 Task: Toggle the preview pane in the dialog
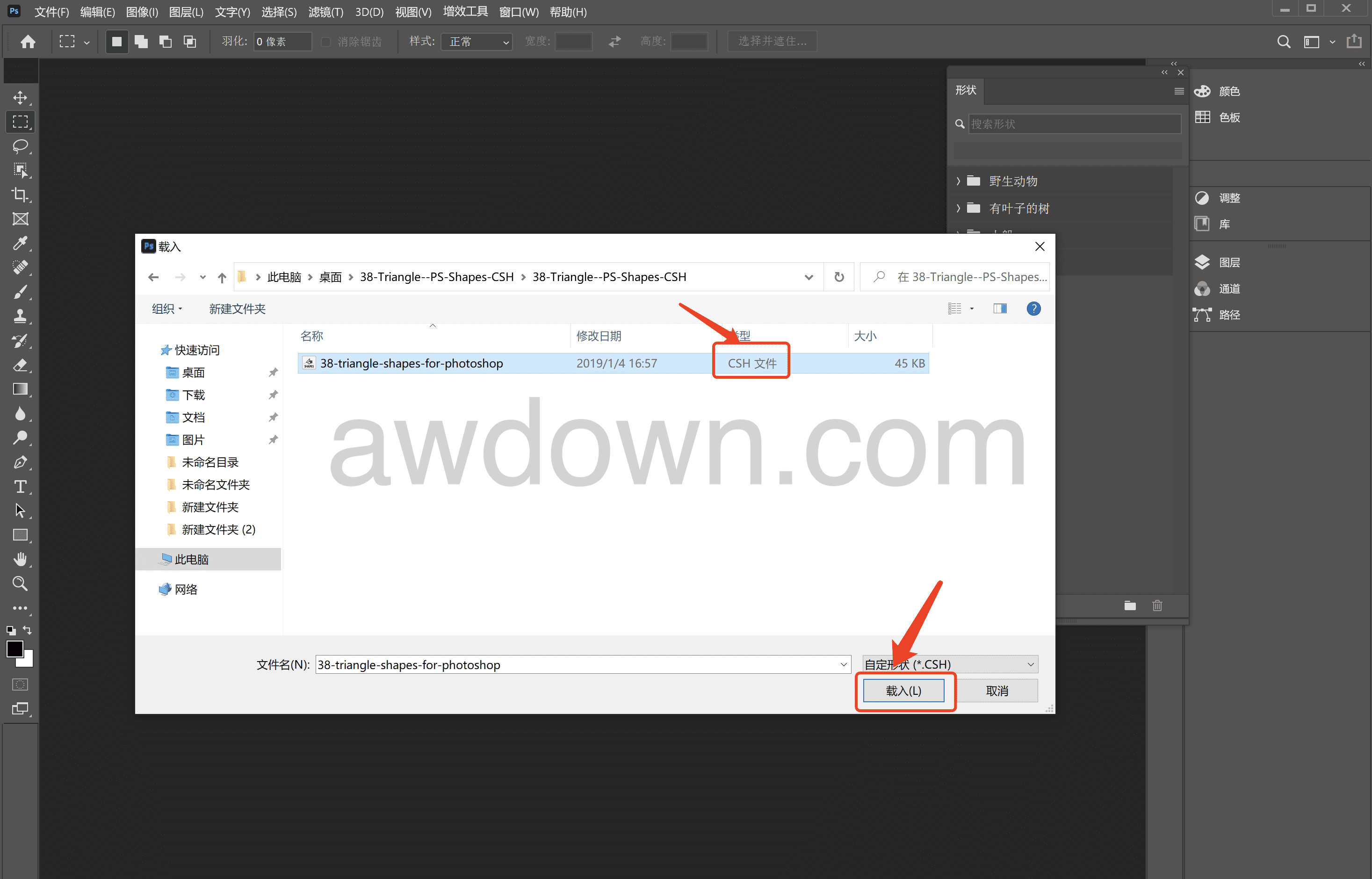tap(1000, 309)
